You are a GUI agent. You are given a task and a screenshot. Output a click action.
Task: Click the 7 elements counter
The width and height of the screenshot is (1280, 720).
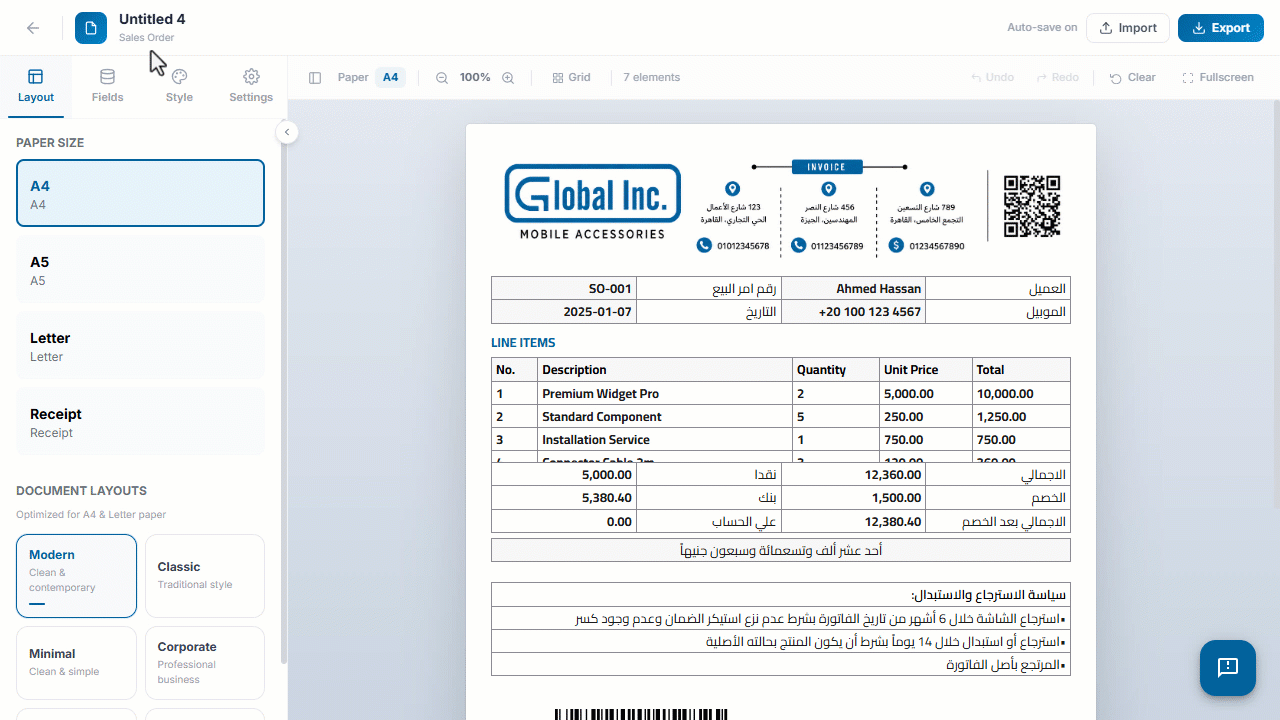tap(652, 78)
